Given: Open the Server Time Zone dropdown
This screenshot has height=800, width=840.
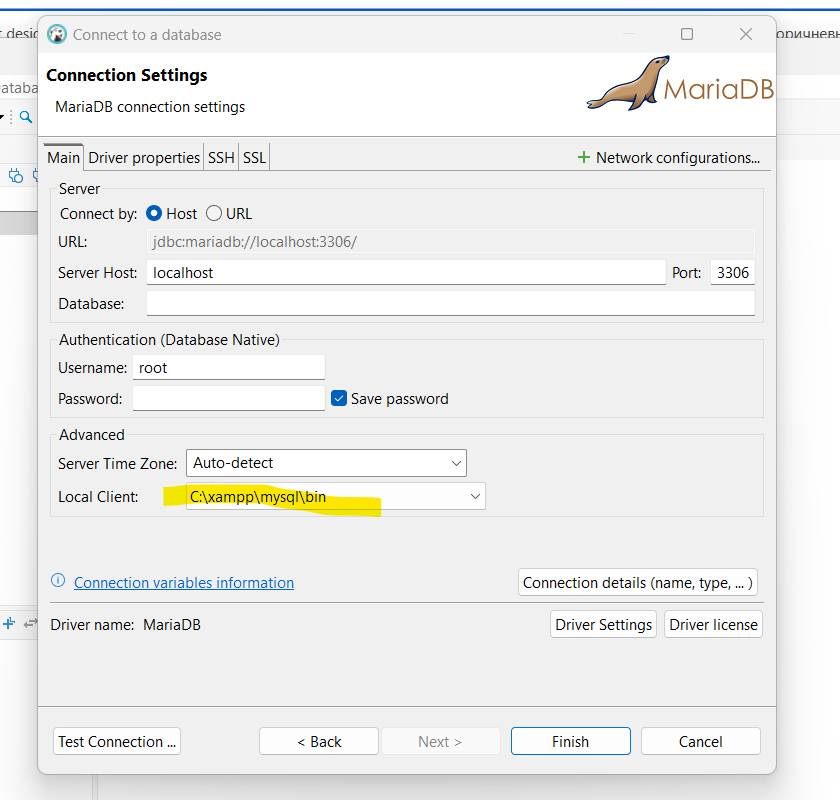Looking at the screenshot, I should pos(326,463).
